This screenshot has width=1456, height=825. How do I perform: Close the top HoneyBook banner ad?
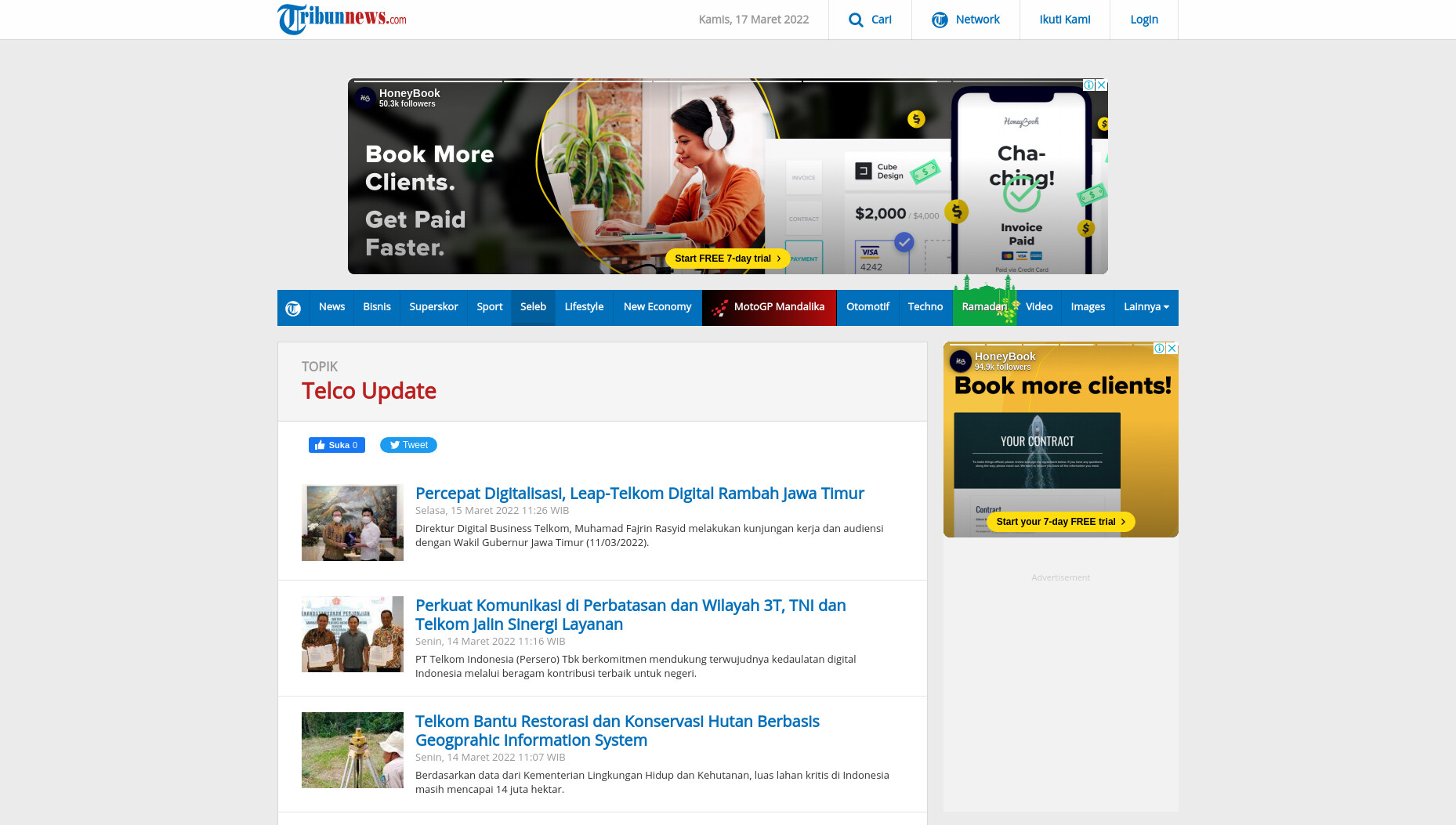click(1101, 85)
